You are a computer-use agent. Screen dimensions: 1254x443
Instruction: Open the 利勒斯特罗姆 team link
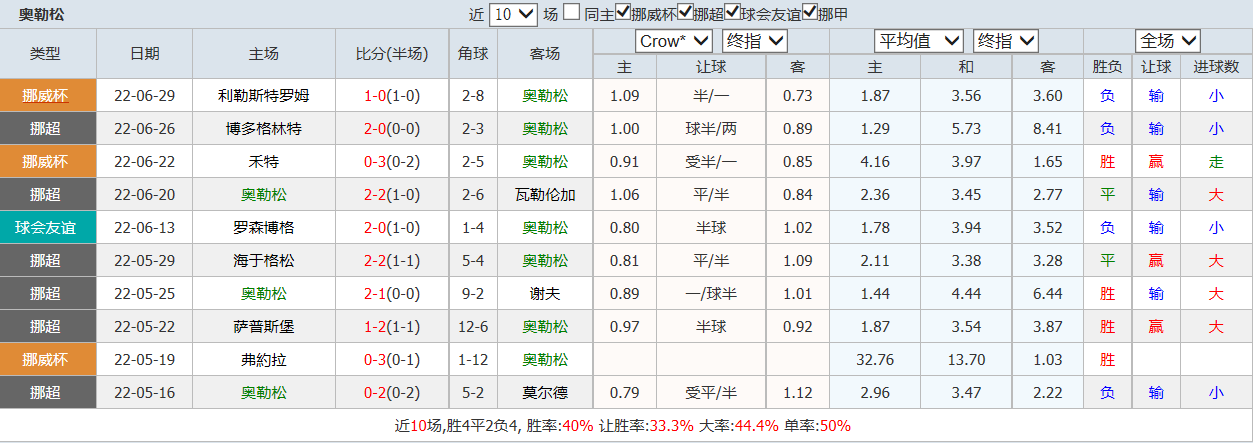(x=264, y=96)
